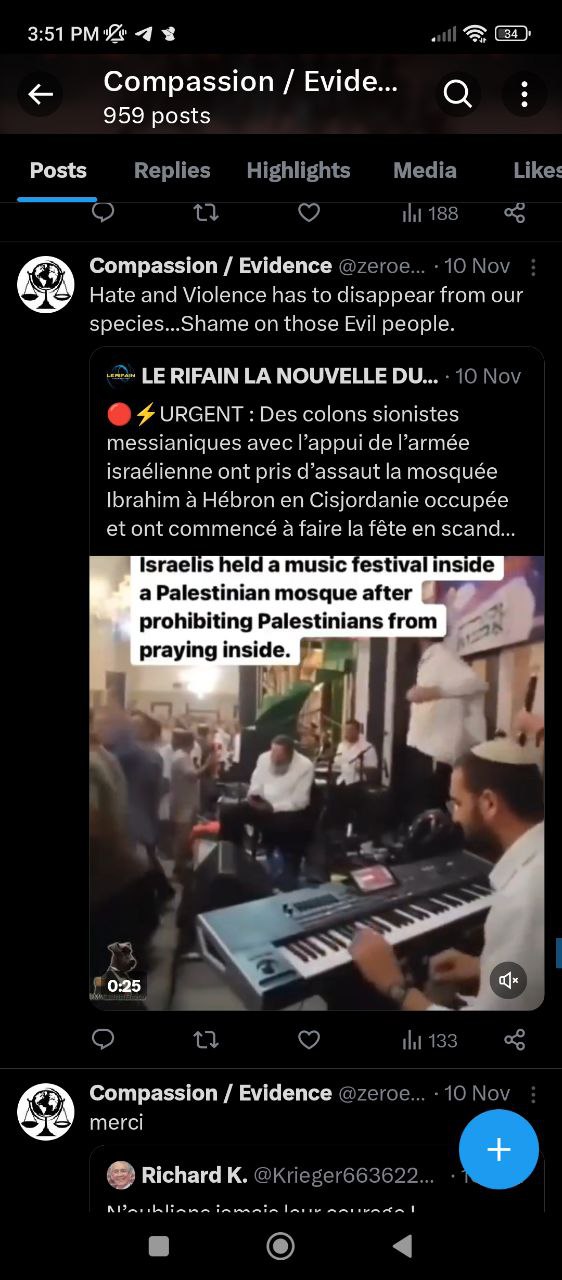Open more options on the merci post
Viewport: 562px width, 1280px height.
click(x=533, y=1094)
